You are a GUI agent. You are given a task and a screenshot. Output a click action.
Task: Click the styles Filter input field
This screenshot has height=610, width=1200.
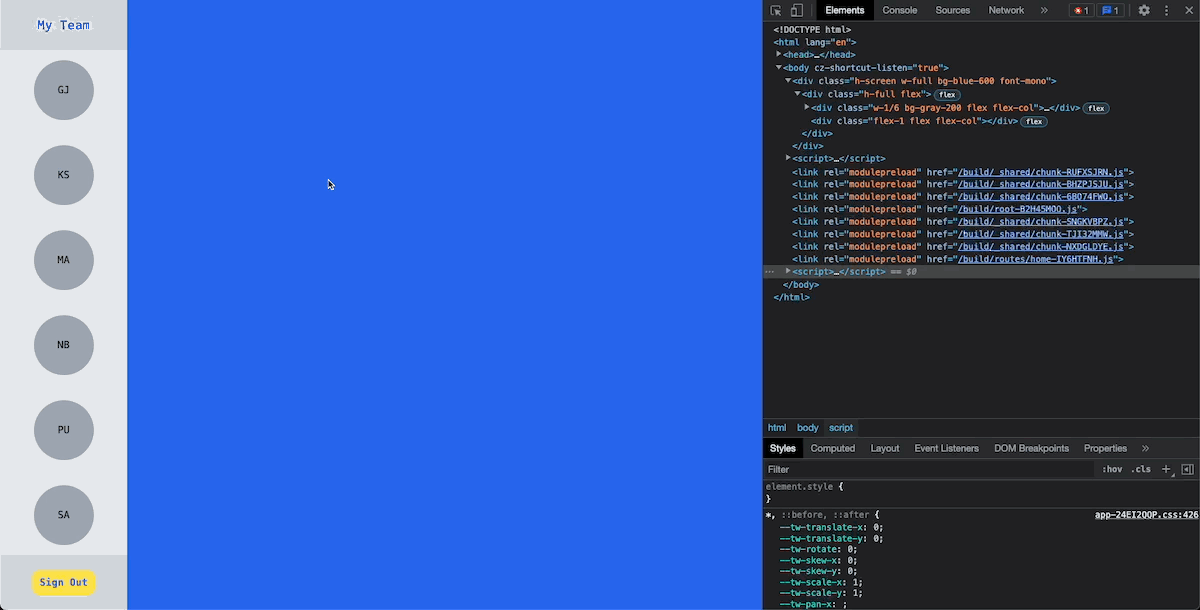tap(930, 469)
